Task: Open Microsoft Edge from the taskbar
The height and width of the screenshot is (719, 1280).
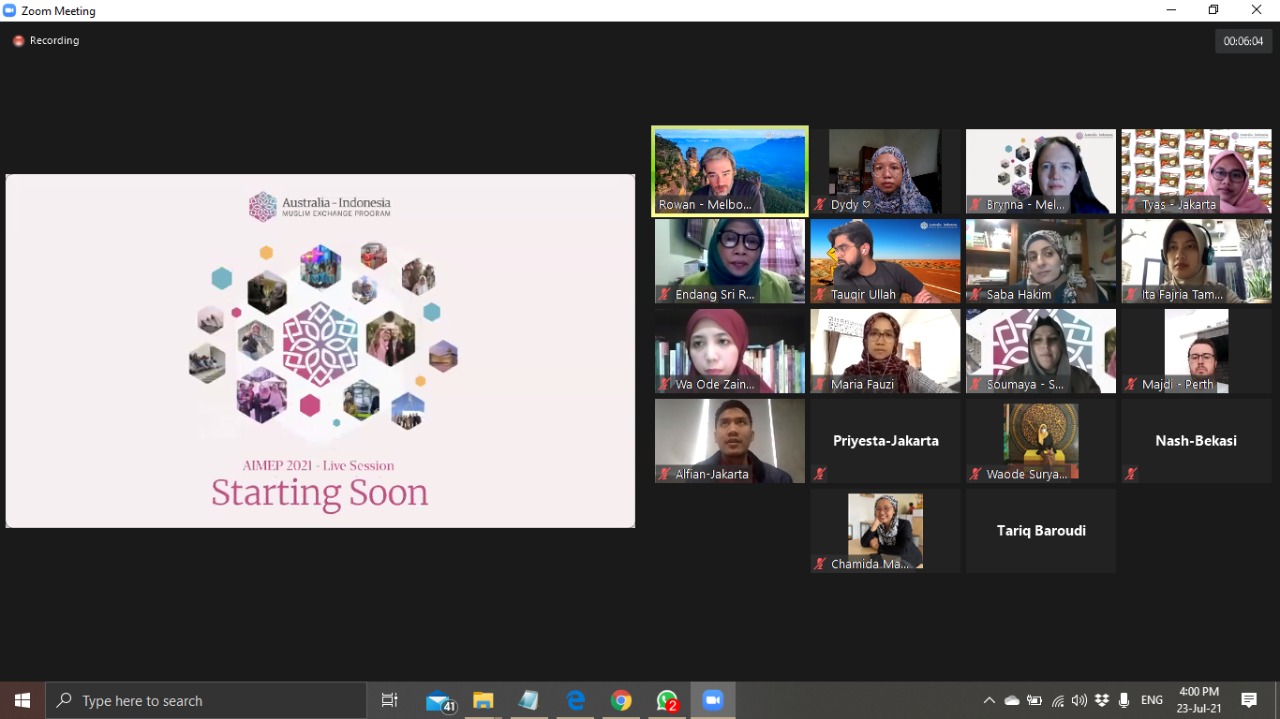Action: (575, 700)
